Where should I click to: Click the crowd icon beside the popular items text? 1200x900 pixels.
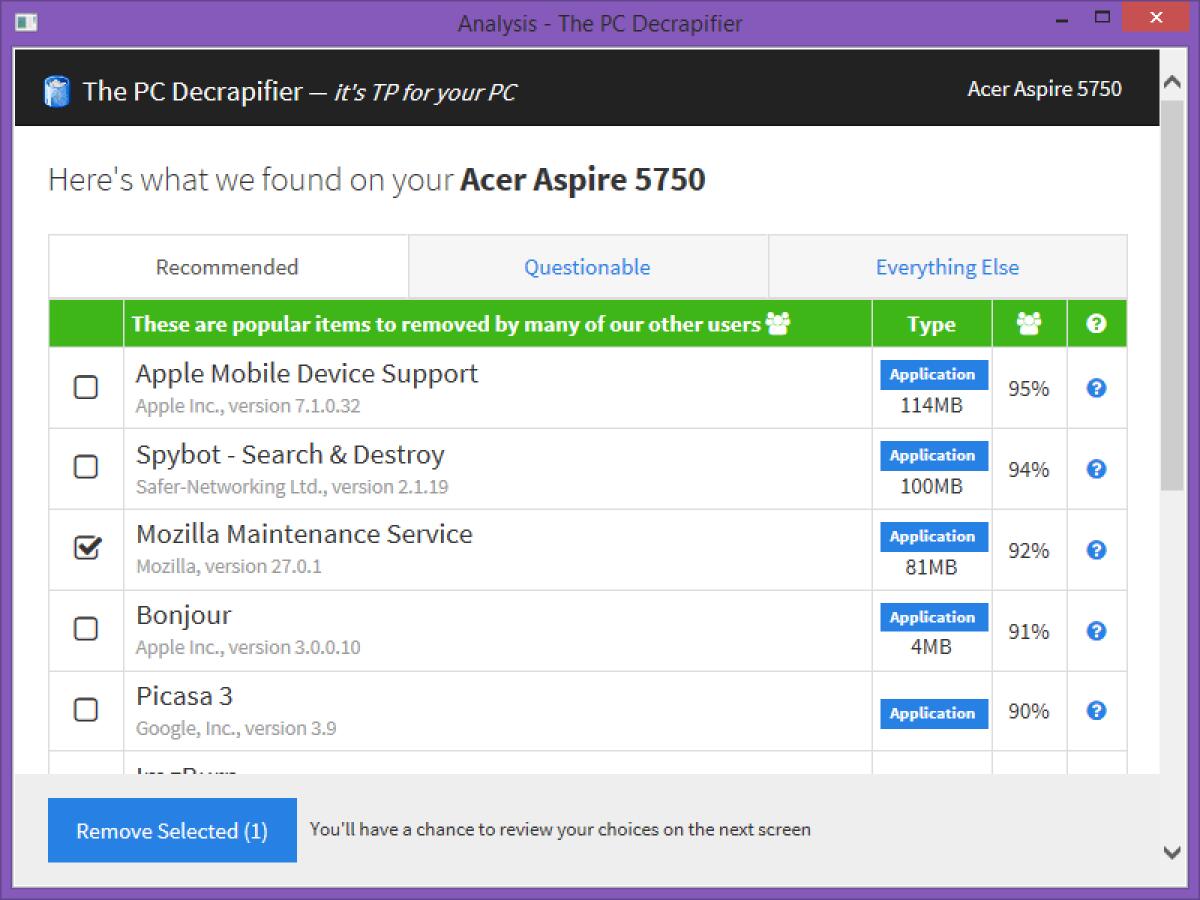[x=779, y=323]
